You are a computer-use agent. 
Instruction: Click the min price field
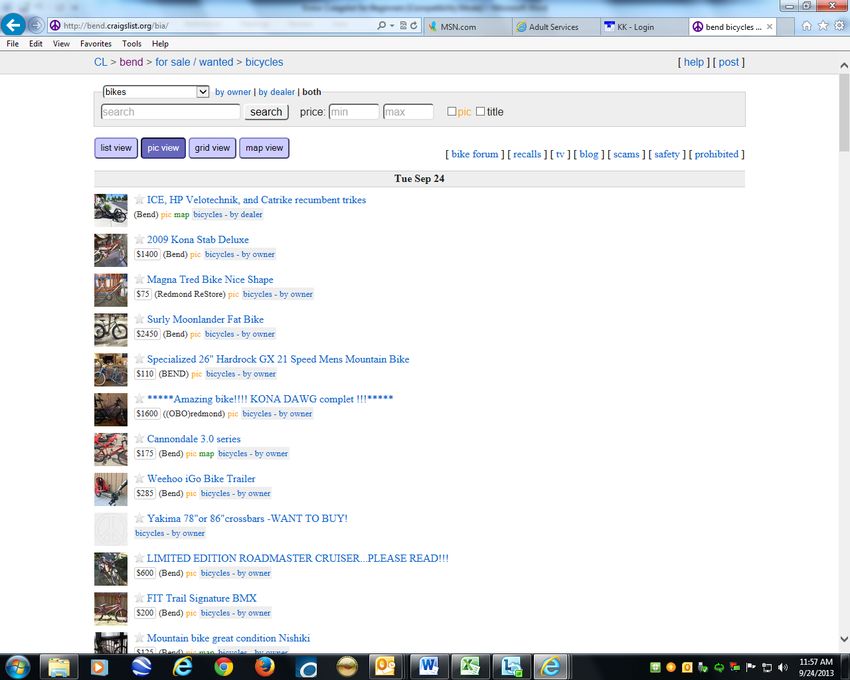(x=353, y=112)
